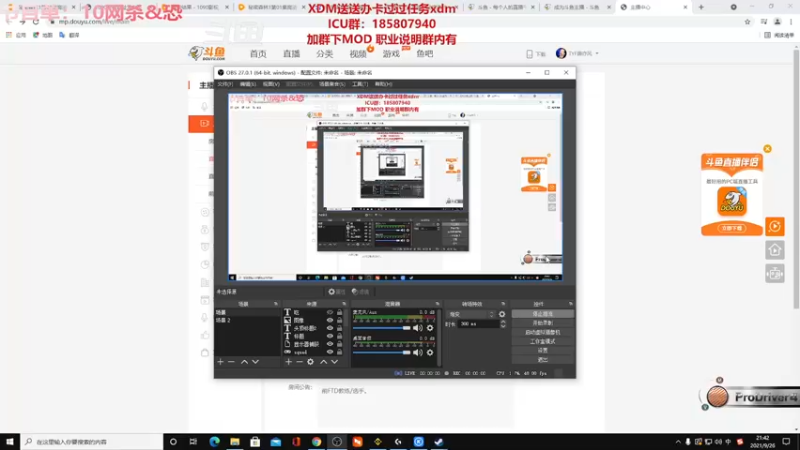Bookmark this page with the star icon

(747, 22)
